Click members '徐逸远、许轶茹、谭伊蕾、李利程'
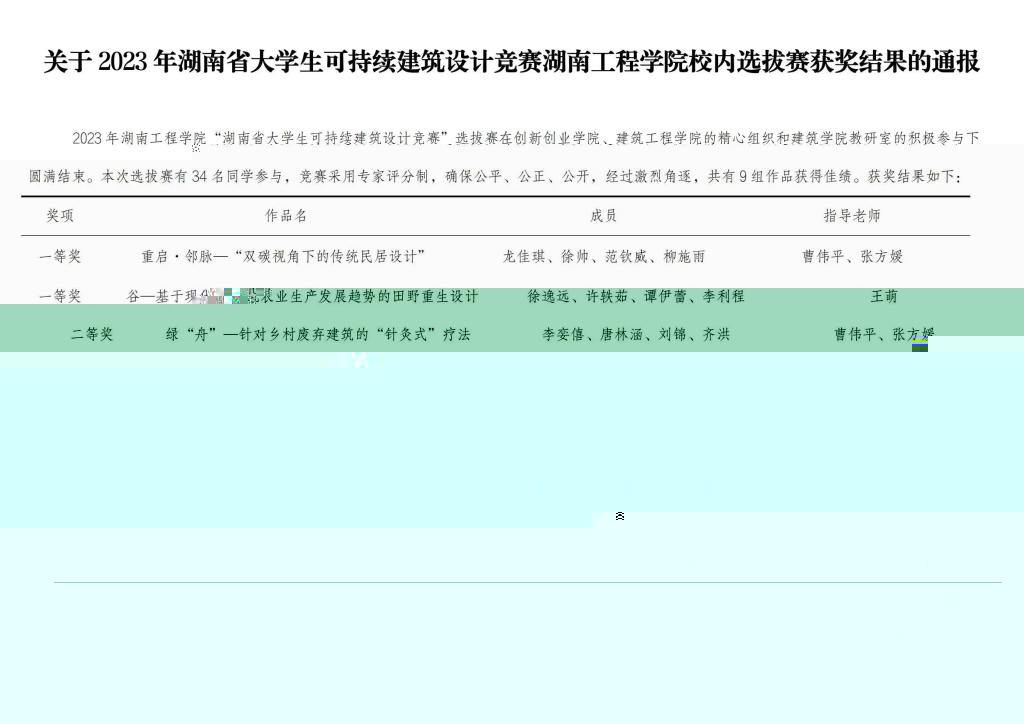This screenshot has width=1024, height=724. (636, 296)
